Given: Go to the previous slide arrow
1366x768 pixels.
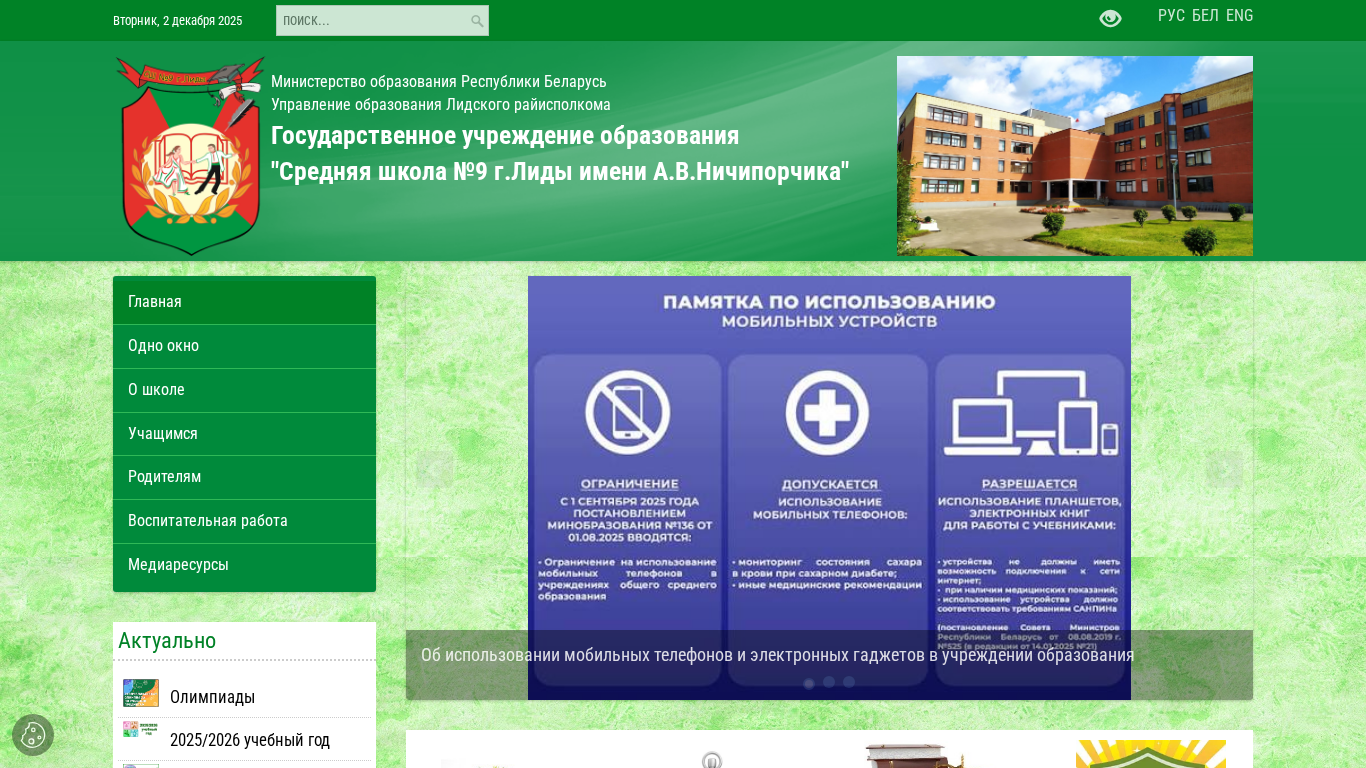Looking at the screenshot, I should coord(435,469).
